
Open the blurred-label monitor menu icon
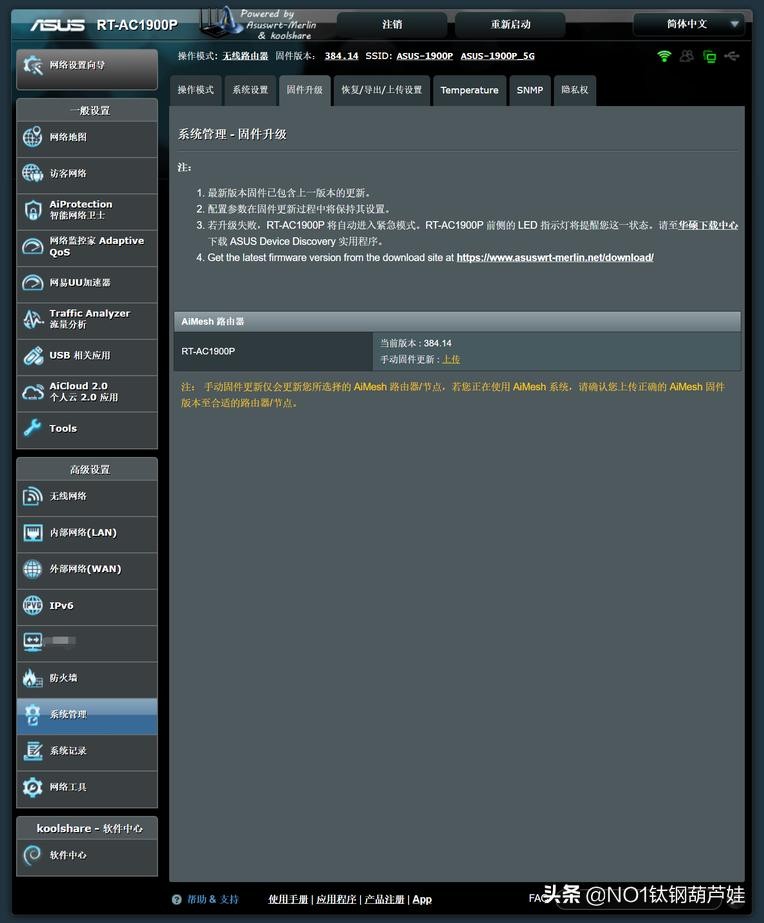(32, 642)
